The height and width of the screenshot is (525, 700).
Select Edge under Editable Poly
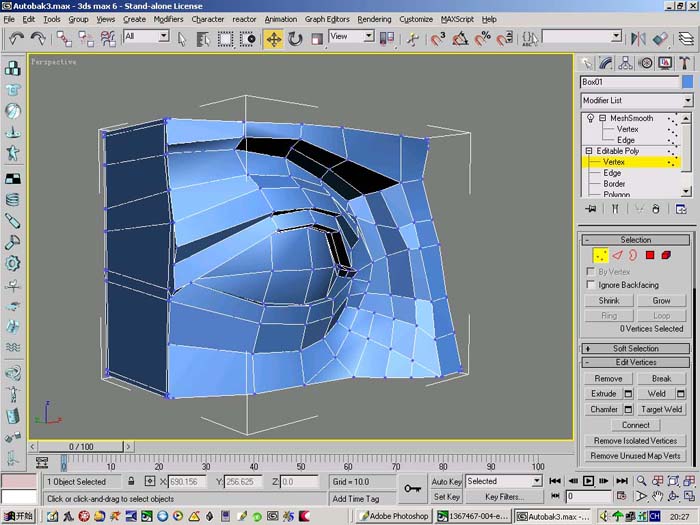(612, 173)
